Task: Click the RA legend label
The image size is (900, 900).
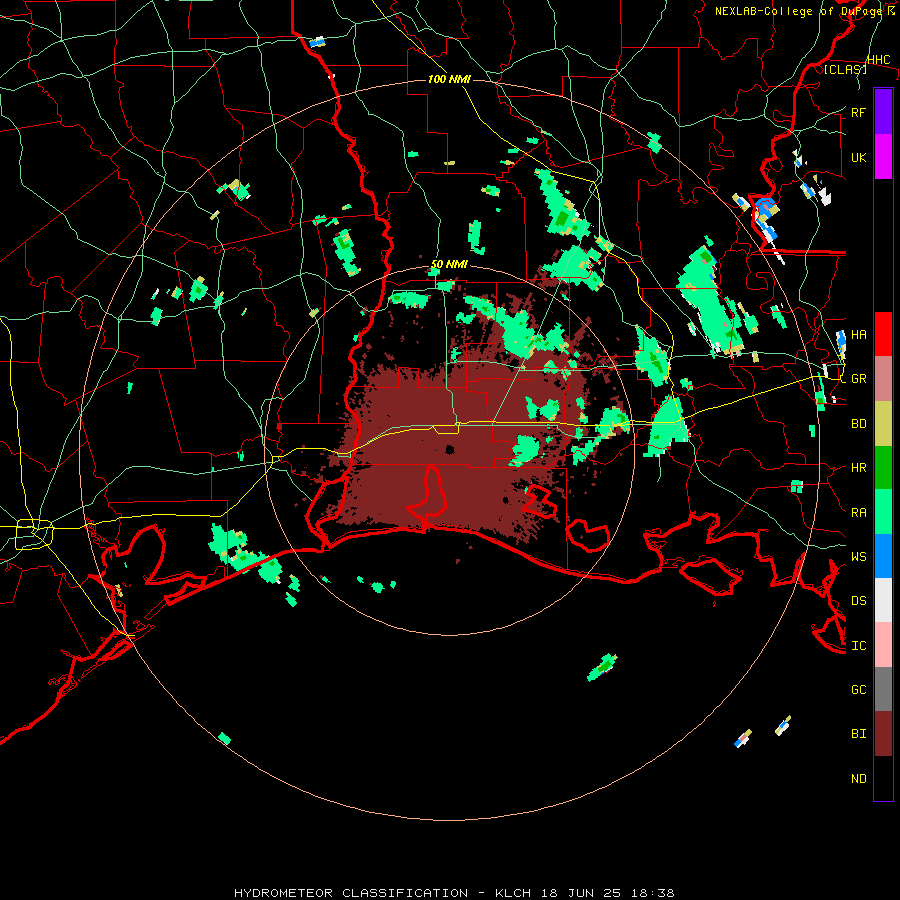Action: coord(858,513)
